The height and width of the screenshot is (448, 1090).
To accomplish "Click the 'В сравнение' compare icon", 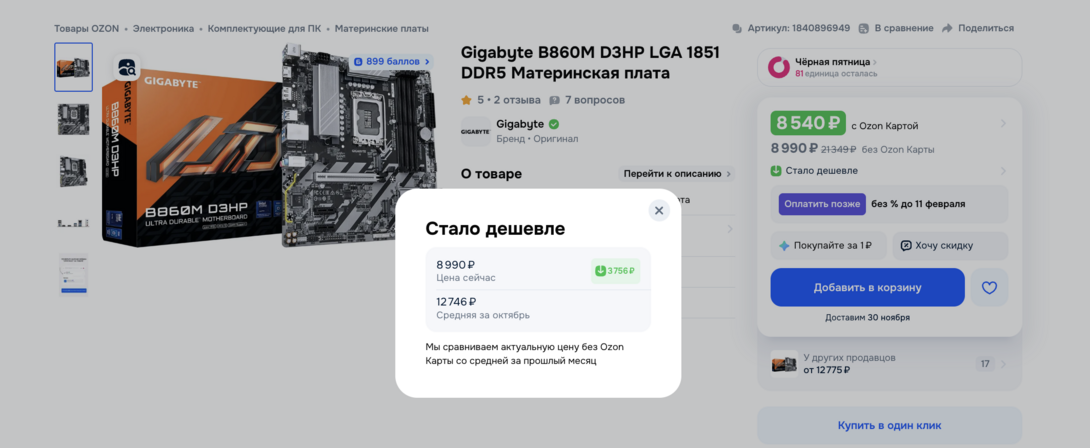I will click(x=864, y=29).
